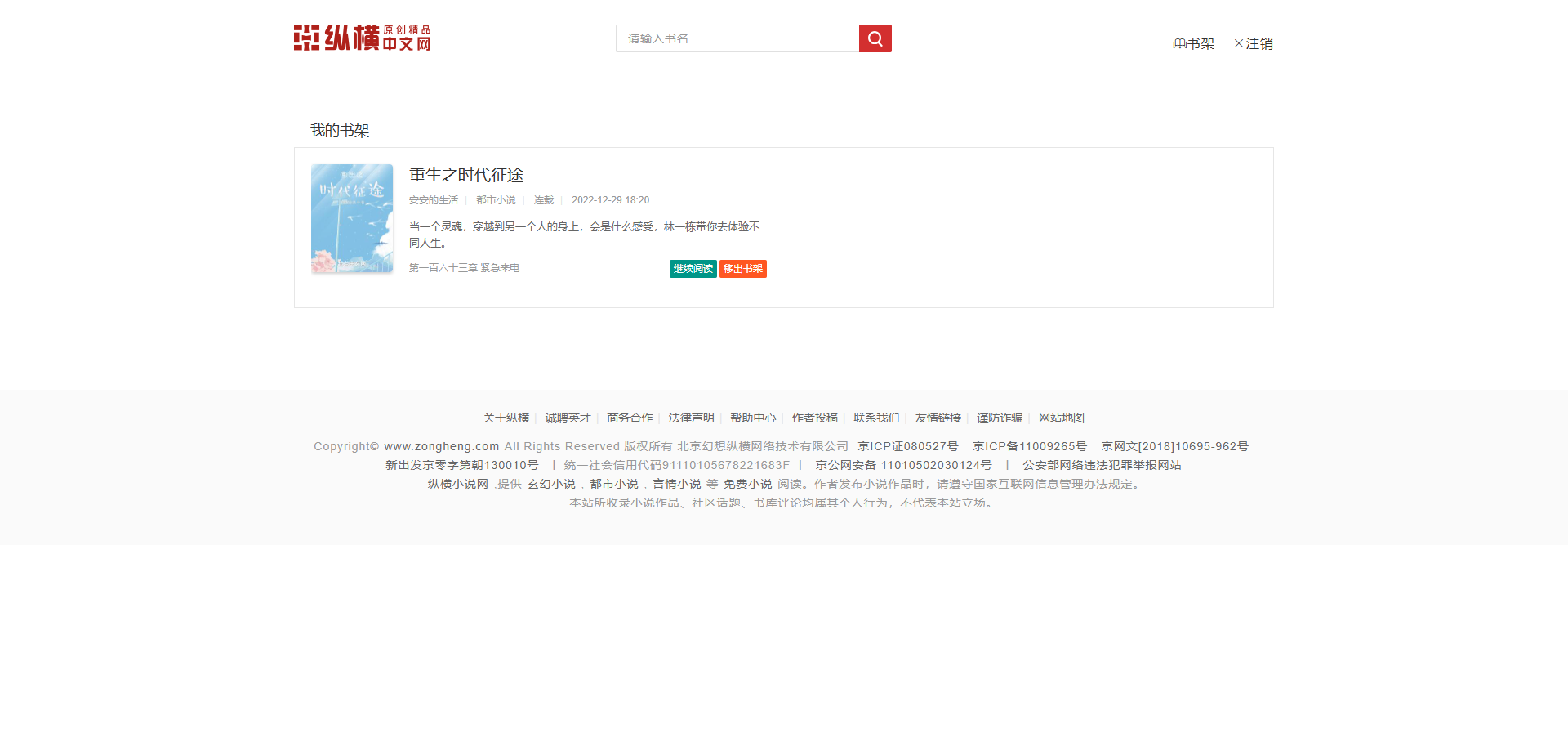This screenshot has height=751, width=1568.
Task: Click the 注销 logout link
Action: point(1254,43)
